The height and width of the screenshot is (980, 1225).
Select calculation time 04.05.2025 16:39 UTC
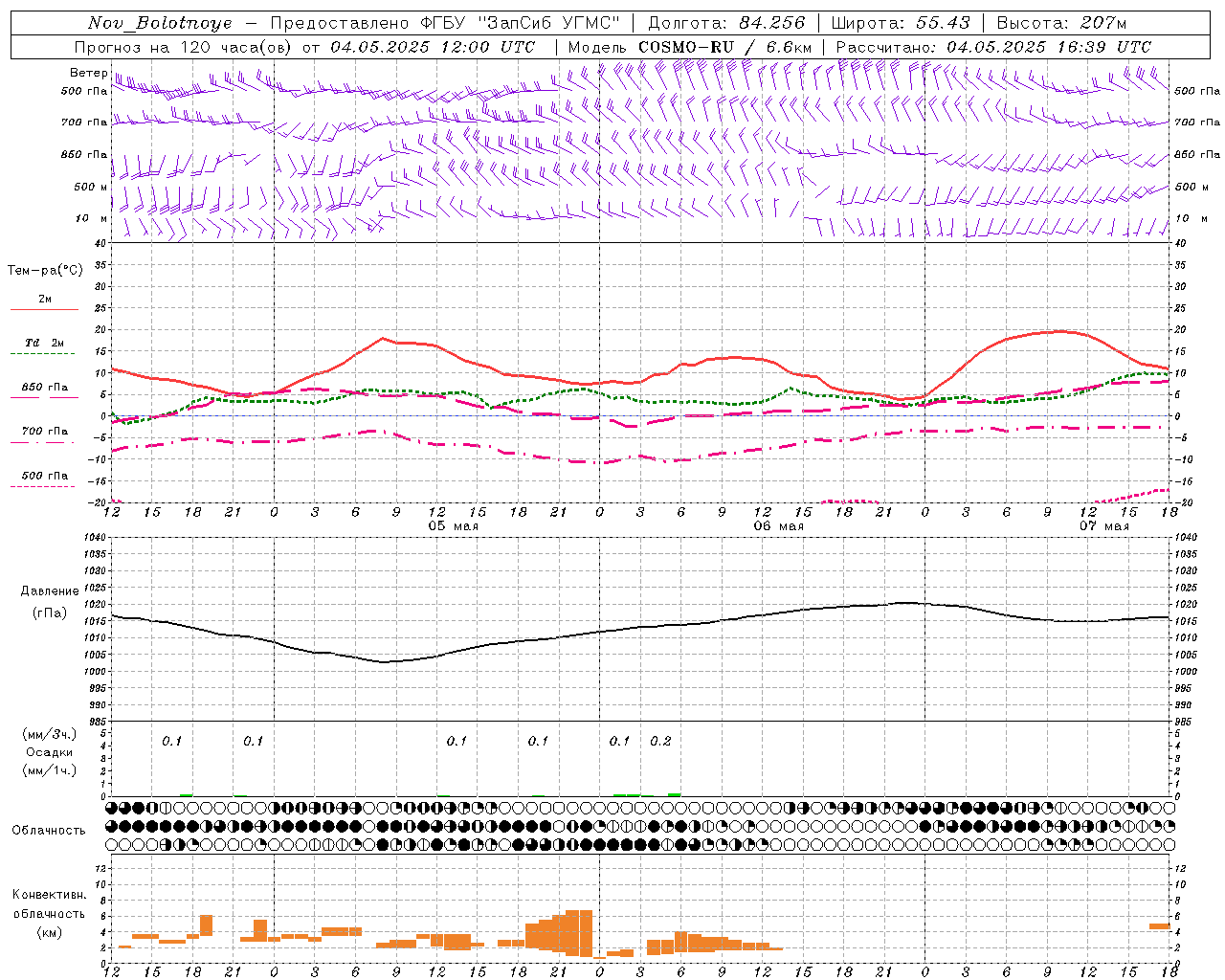tap(1049, 47)
